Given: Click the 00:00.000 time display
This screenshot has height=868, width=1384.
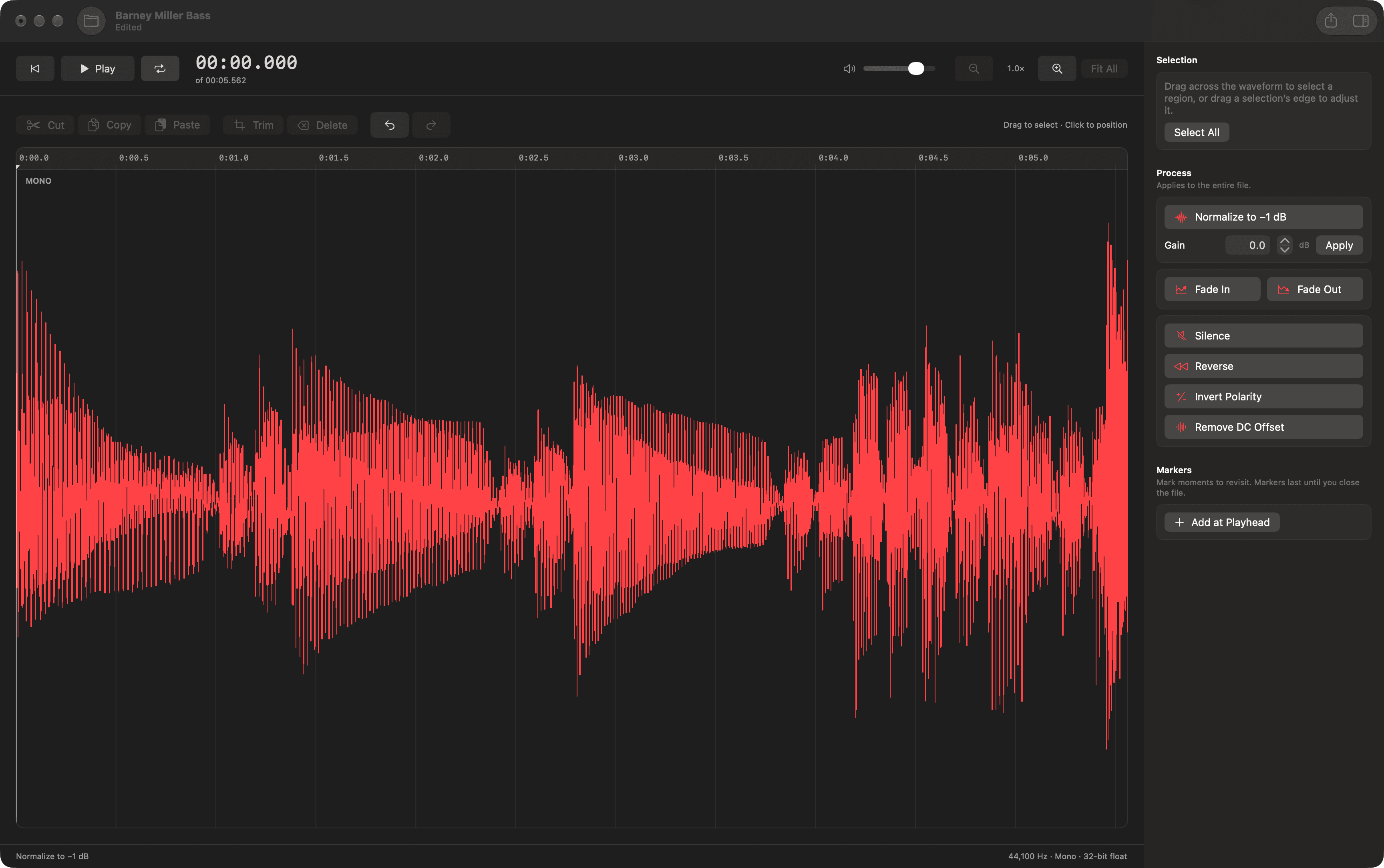Looking at the screenshot, I should pyautogui.click(x=246, y=62).
